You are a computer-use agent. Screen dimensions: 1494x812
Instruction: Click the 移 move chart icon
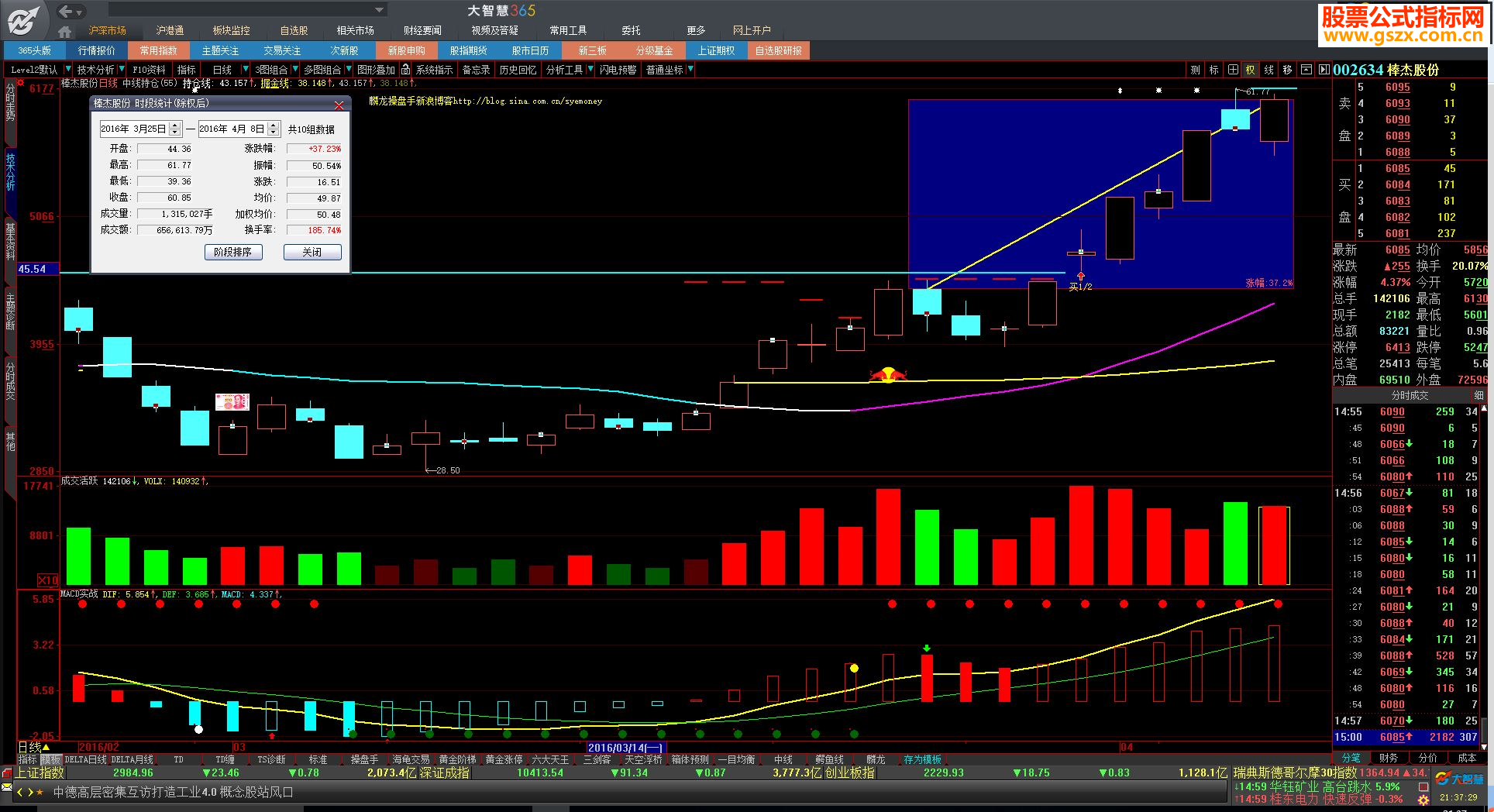[1287, 70]
